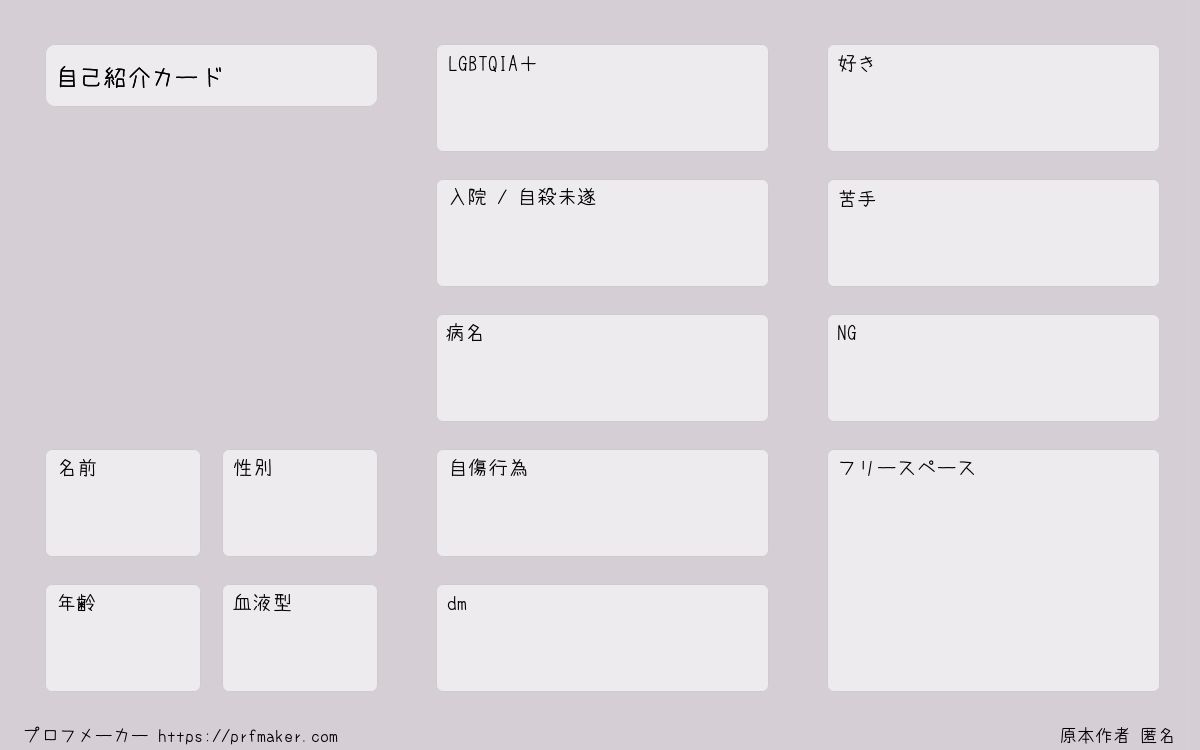Click the 名前 label text
Image resolution: width=1200 pixels, height=750 pixels.
pyautogui.click(x=77, y=468)
